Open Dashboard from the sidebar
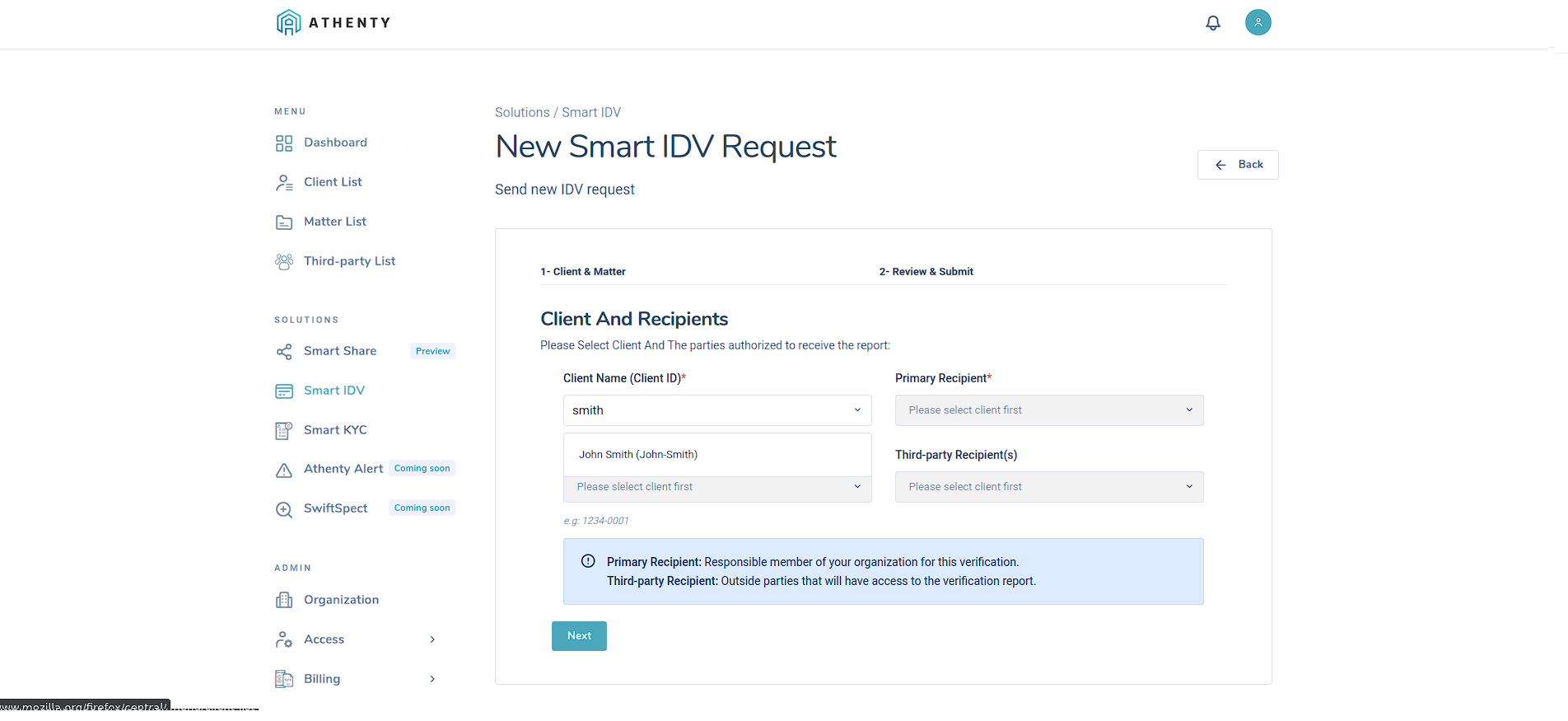1568x721 pixels. click(334, 143)
